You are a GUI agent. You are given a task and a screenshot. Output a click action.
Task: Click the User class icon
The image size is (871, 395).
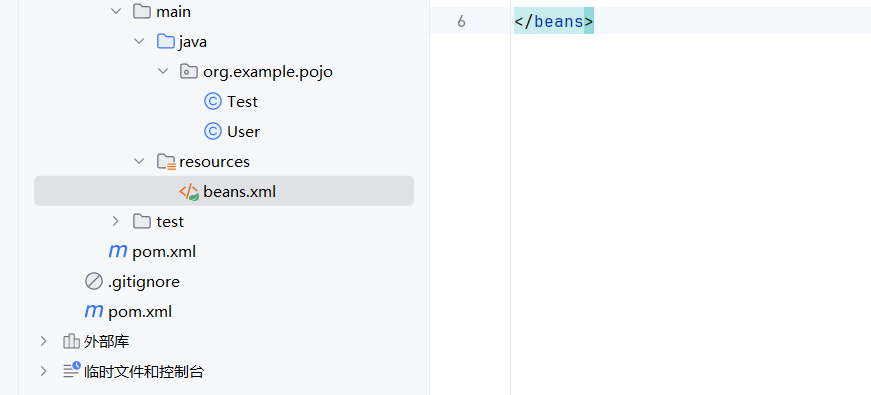(x=213, y=132)
